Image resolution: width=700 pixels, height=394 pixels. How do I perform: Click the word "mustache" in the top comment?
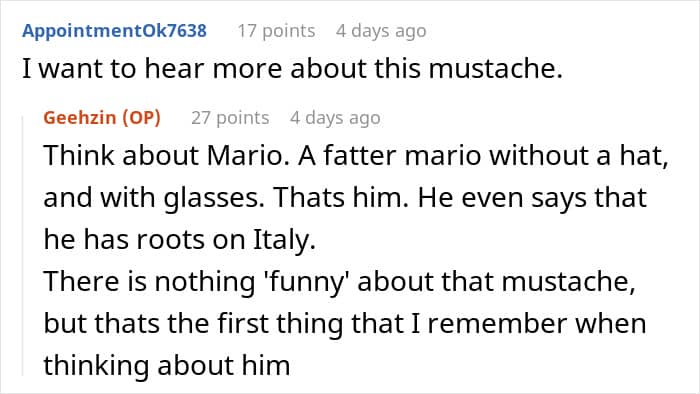click(x=491, y=69)
